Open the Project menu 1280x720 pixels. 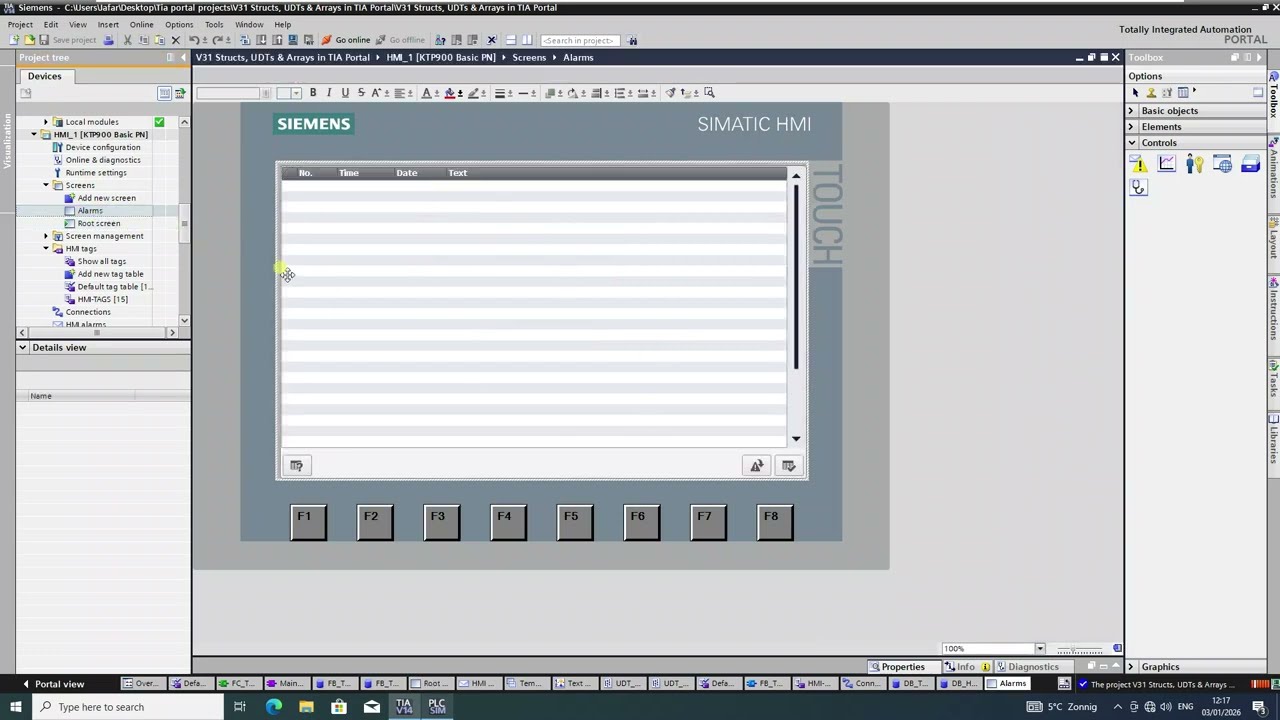click(x=20, y=24)
